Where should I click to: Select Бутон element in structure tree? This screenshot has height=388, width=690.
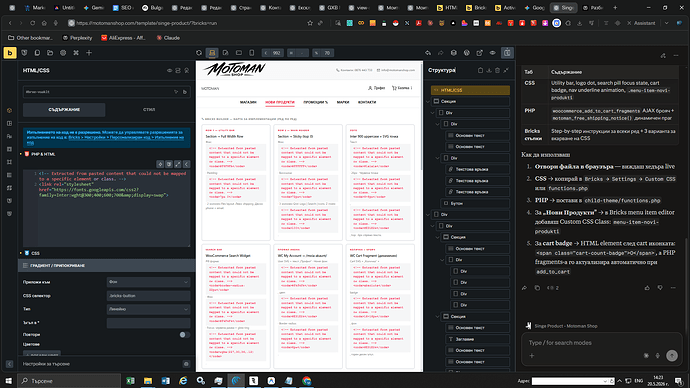(x=475, y=204)
